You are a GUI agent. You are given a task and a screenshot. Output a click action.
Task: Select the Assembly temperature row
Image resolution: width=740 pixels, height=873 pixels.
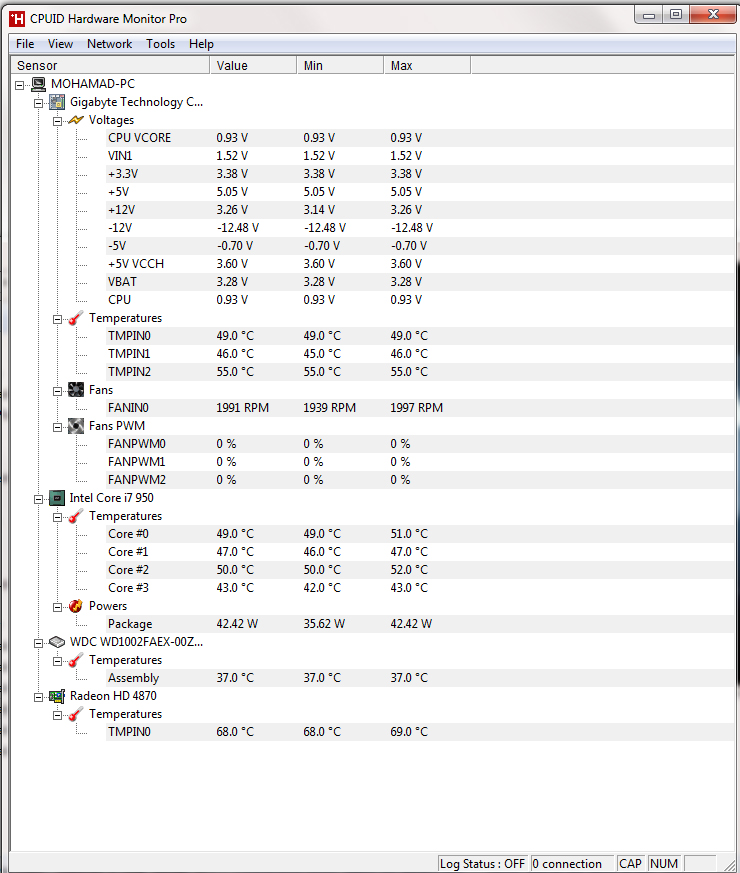click(420, 678)
